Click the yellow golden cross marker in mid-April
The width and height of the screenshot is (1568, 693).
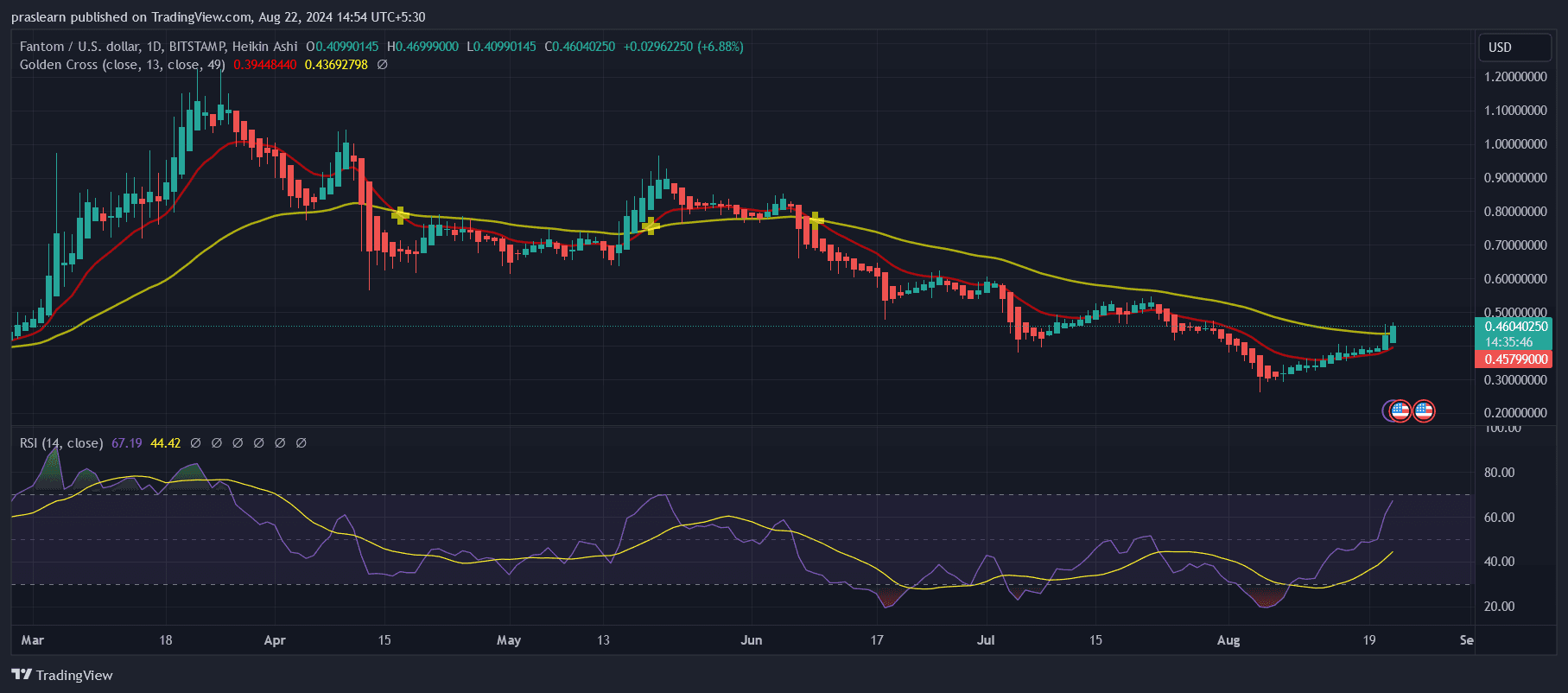point(399,215)
